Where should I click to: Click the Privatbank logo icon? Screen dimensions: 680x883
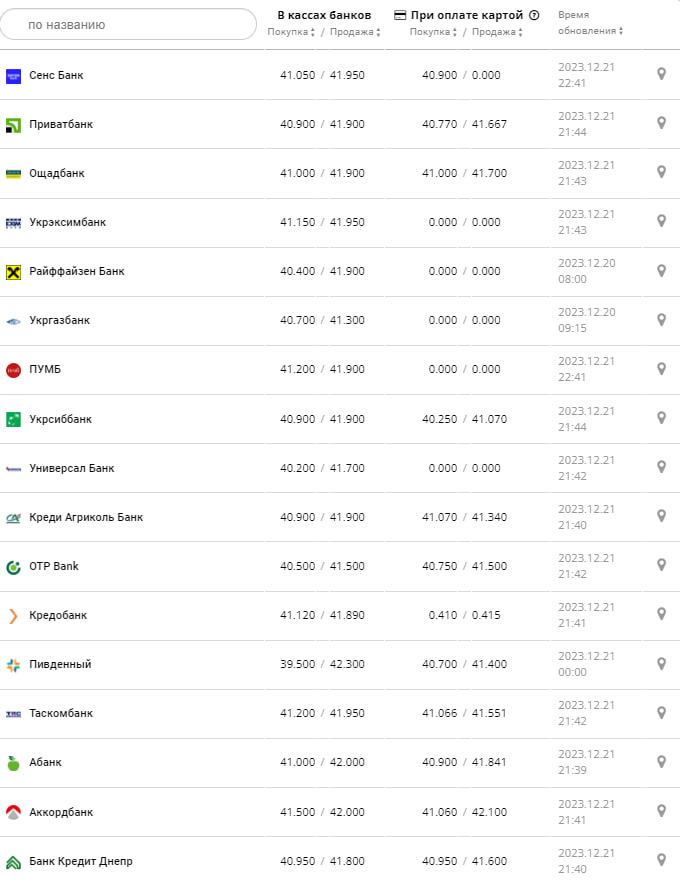(x=13, y=125)
